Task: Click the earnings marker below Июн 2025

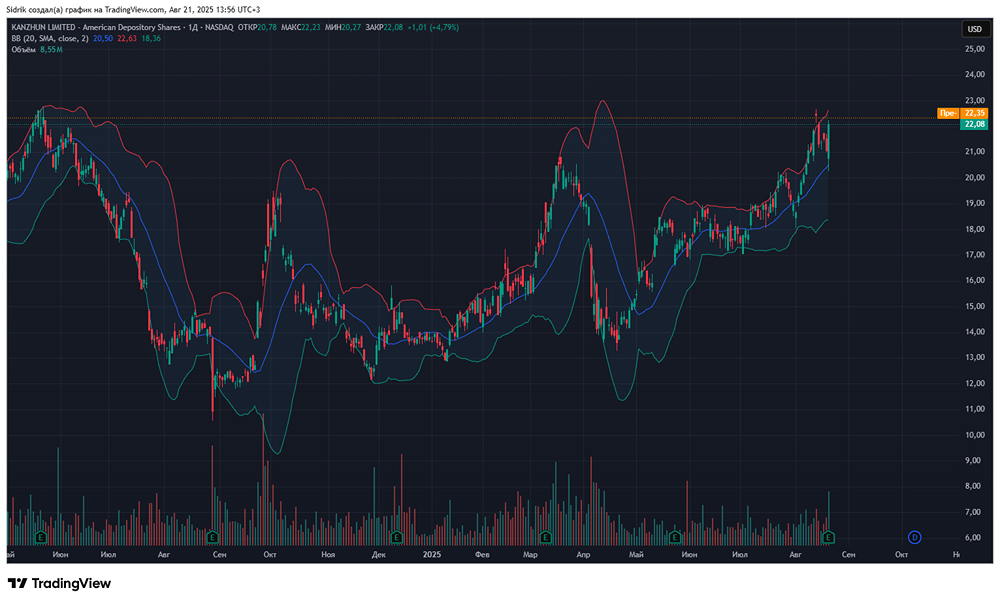Action: point(675,537)
